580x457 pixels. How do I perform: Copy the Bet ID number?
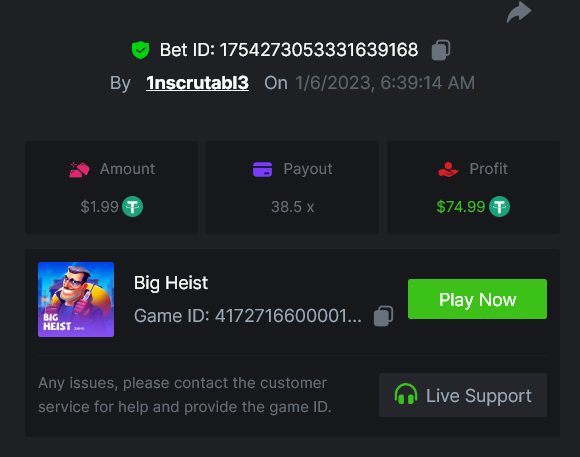coord(441,50)
